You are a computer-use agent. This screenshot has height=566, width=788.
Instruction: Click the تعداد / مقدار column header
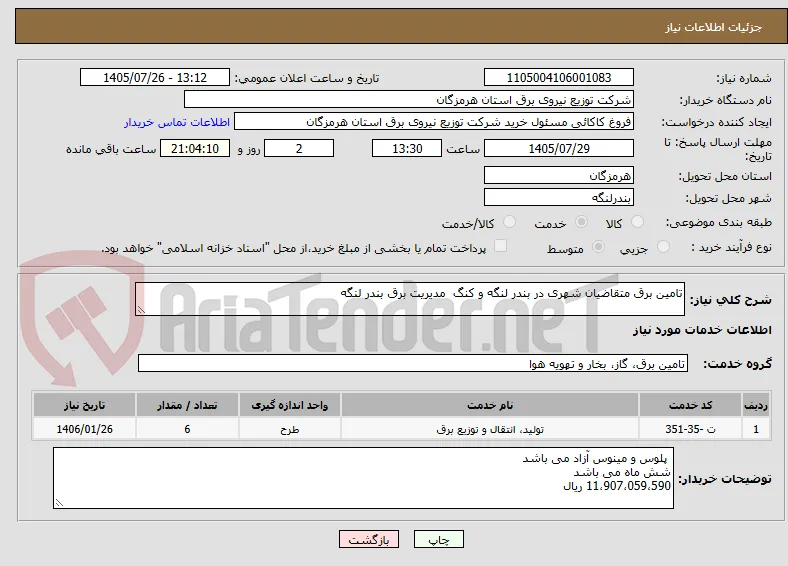pyautogui.click(x=187, y=405)
